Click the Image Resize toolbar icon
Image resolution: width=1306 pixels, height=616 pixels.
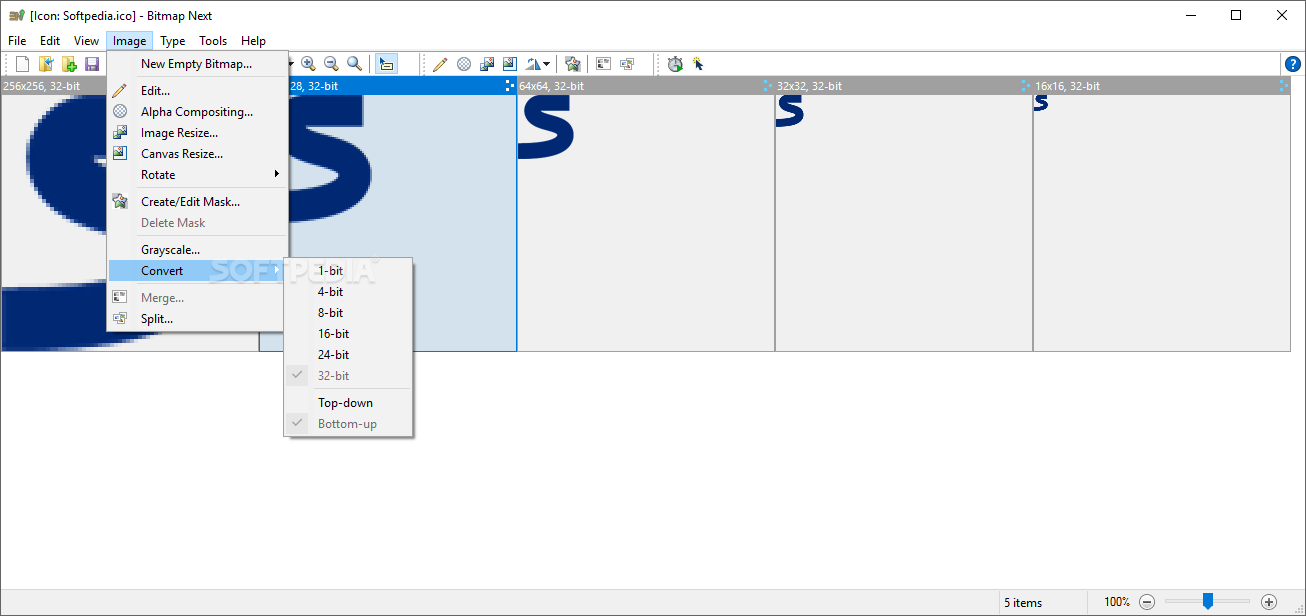487,64
